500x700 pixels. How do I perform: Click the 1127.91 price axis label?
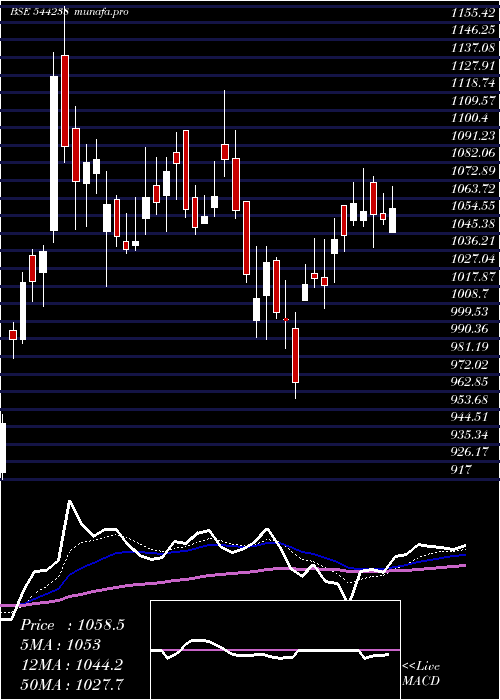[473, 66]
